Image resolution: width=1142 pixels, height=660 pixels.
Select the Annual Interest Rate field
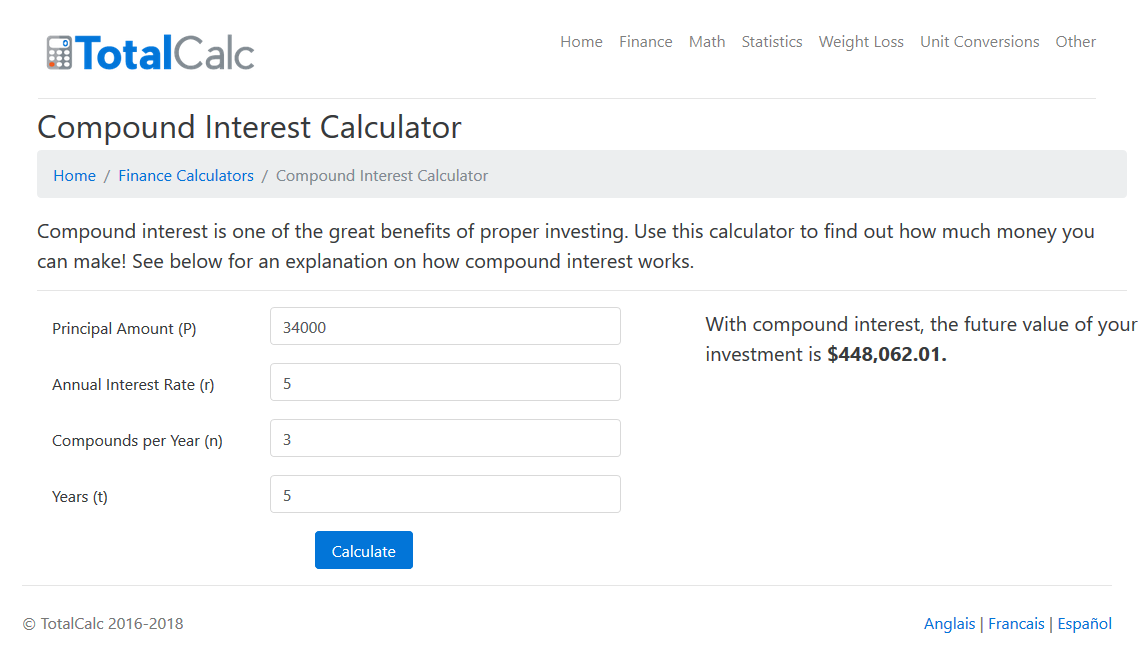[445, 381]
